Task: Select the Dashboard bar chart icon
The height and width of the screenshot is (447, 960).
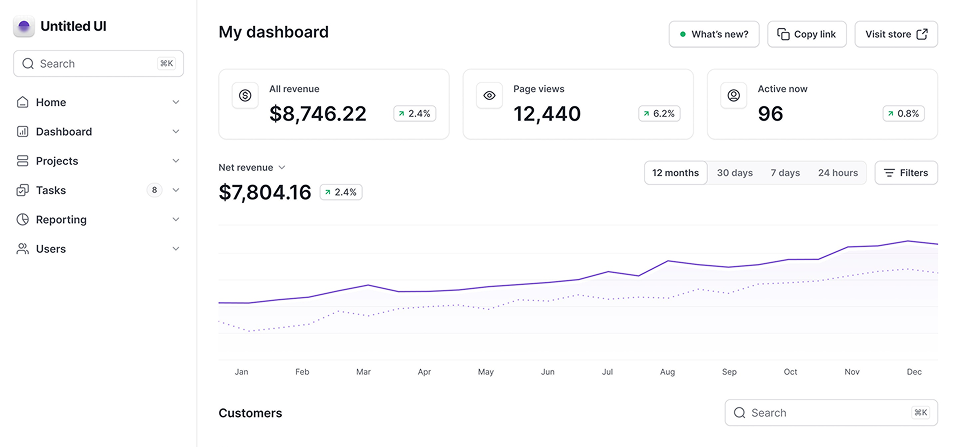Action: tap(23, 131)
